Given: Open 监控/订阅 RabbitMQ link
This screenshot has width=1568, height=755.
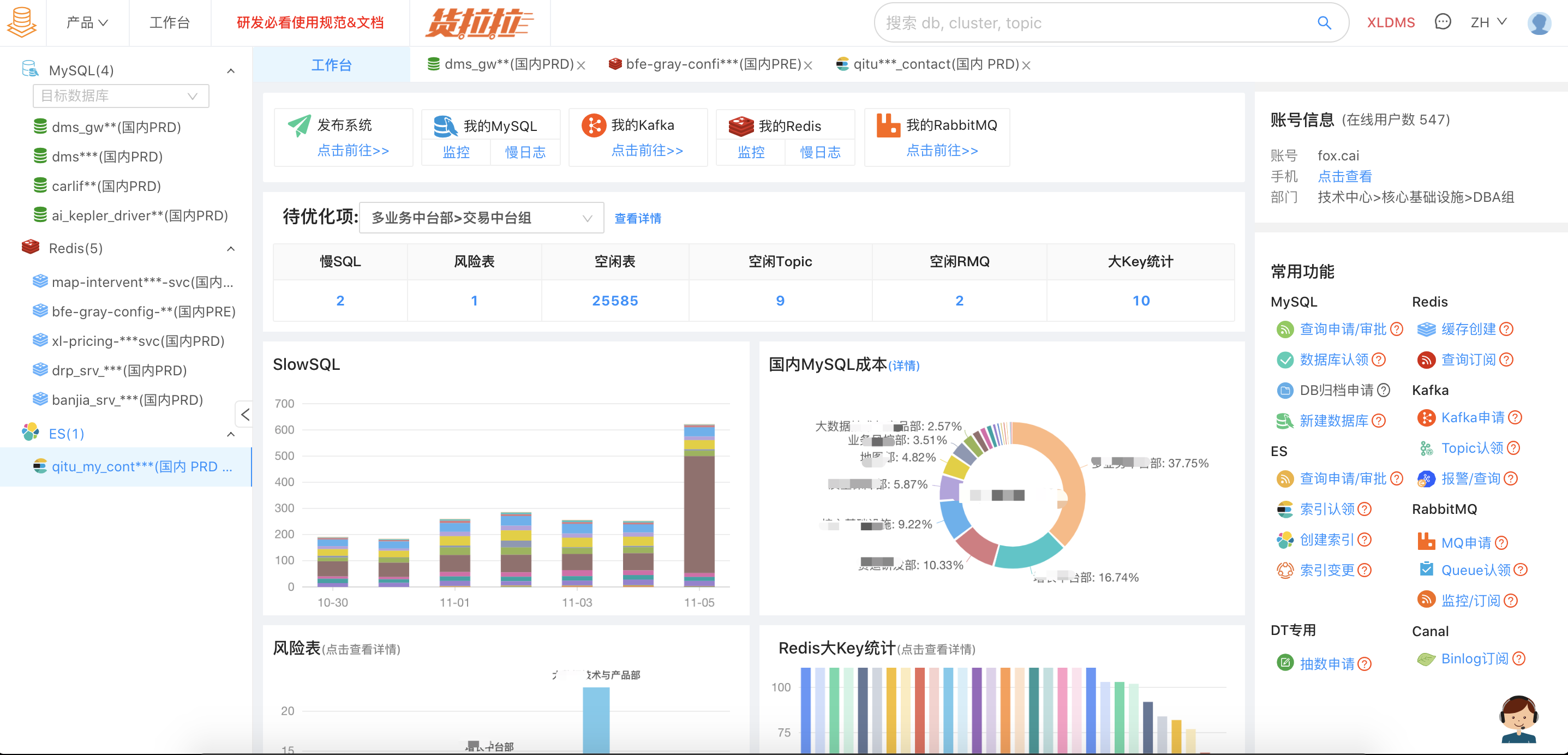Looking at the screenshot, I should click(x=1470, y=601).
